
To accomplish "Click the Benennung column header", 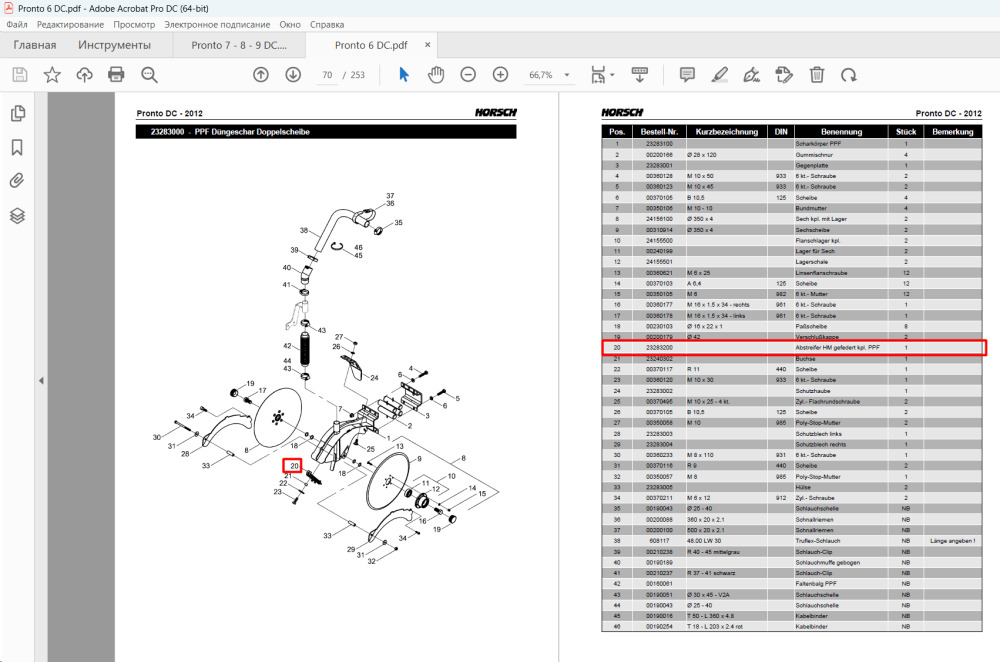I will tap(841, 132).
